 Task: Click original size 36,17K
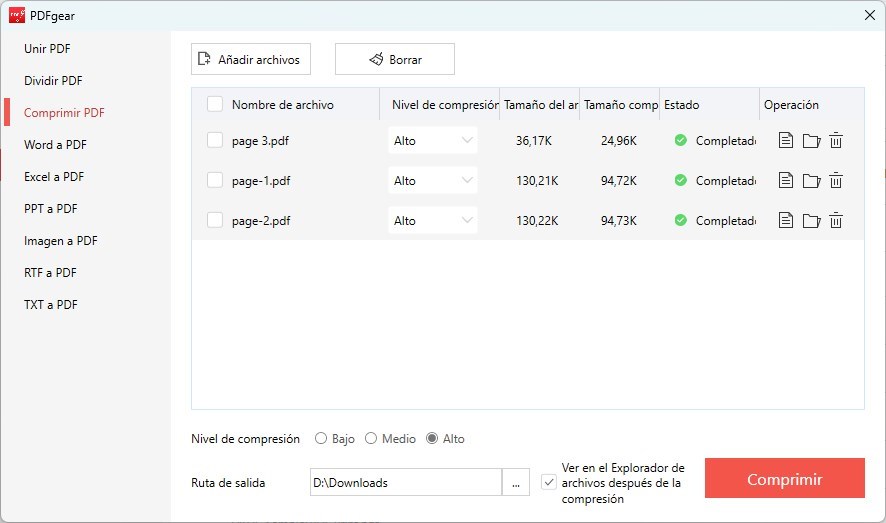tap(533, 141)
